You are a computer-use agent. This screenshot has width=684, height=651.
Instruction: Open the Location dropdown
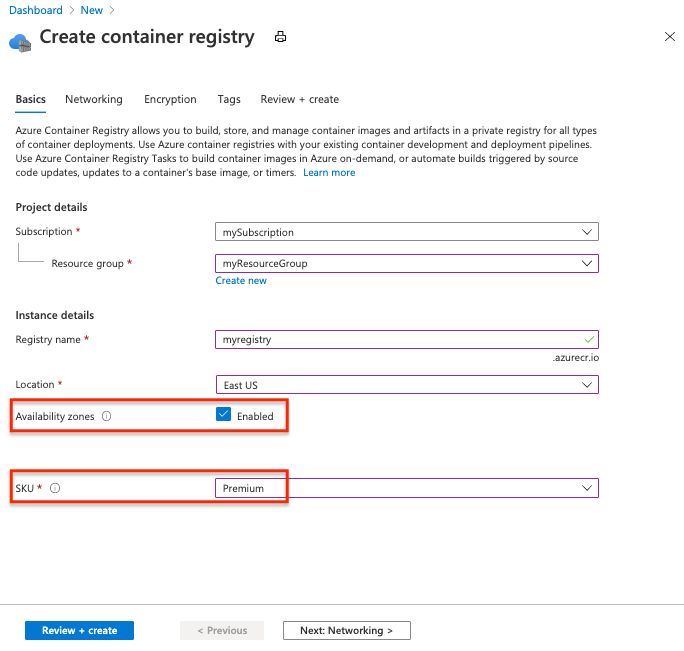pyautogui.click(x=406, y=385)
